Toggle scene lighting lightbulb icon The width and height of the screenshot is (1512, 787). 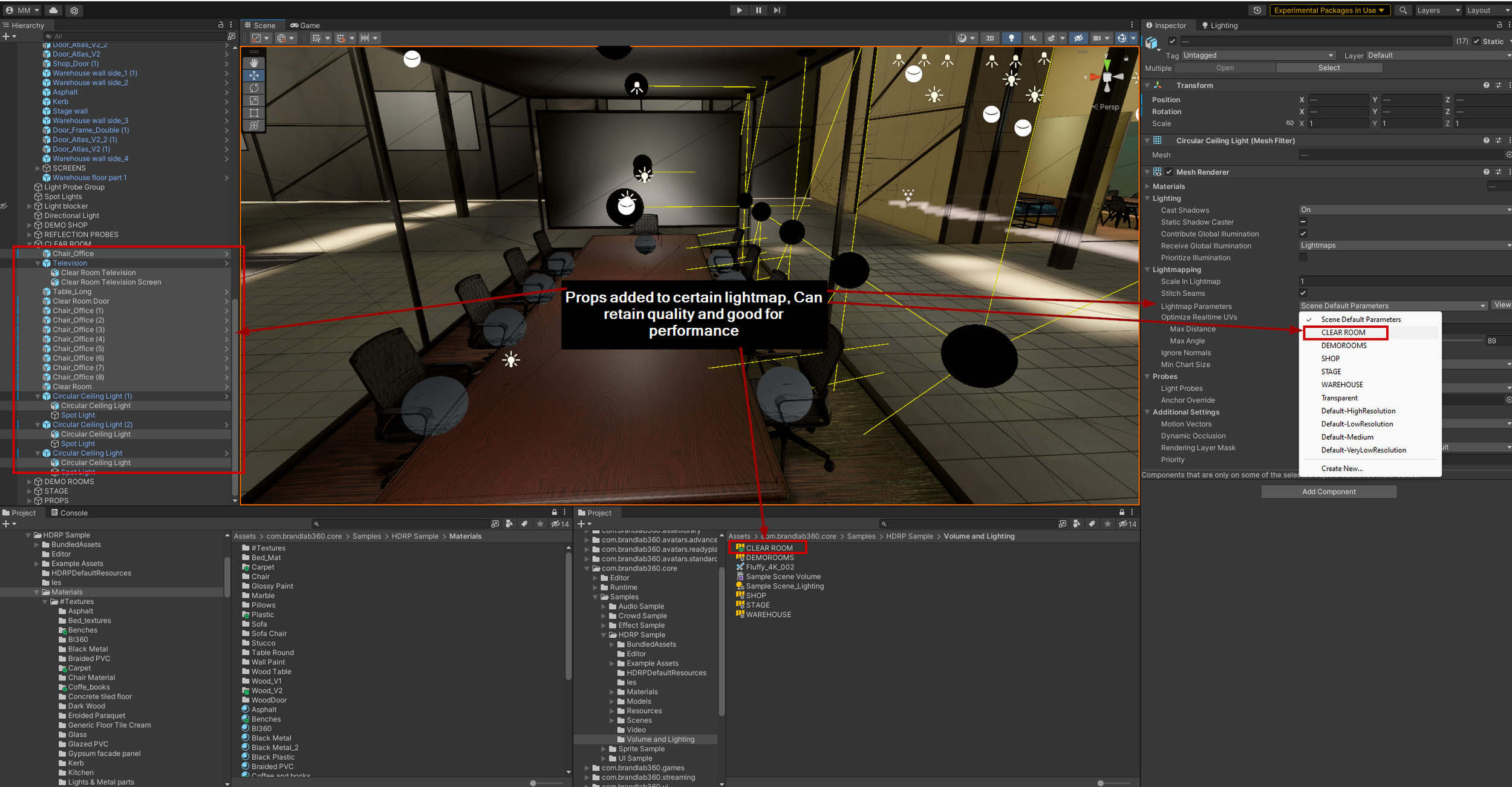point(1011,38)
